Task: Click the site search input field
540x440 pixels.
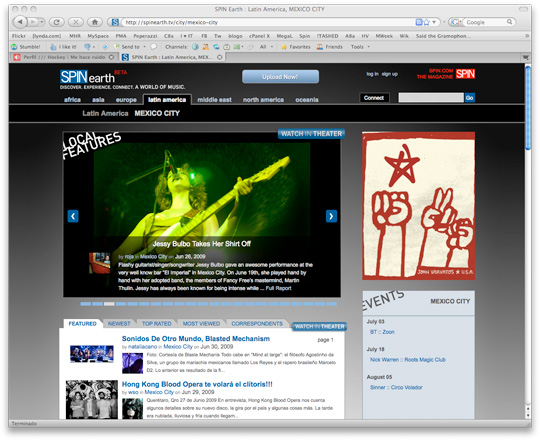Action: (431, 98)
